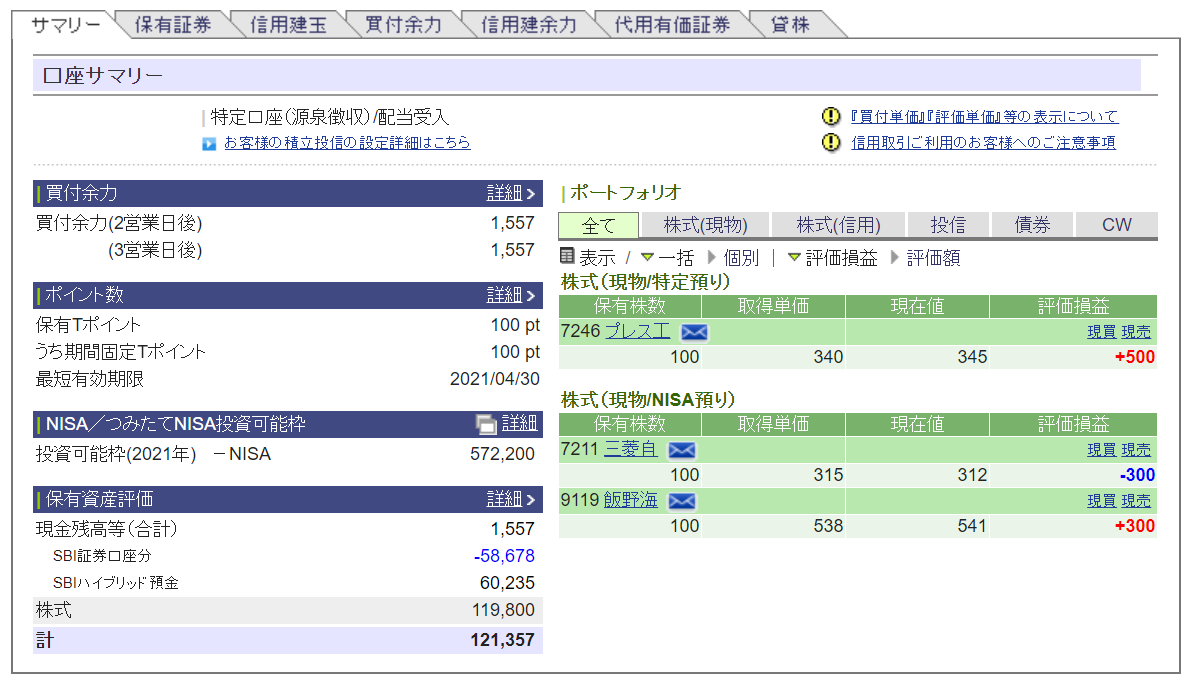Image resolution: width=1190 pixels, height=683 pixels.
Task: Click the warning icon beside 買付単価 notice
Action: [x=831, y=116]
